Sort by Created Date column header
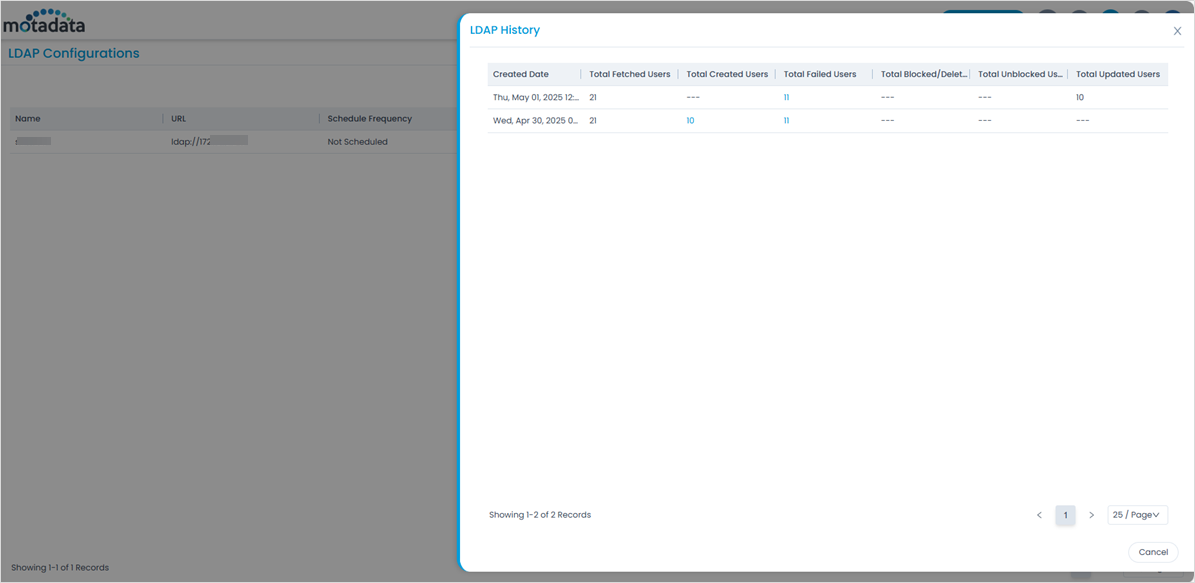 pos(521,74)
